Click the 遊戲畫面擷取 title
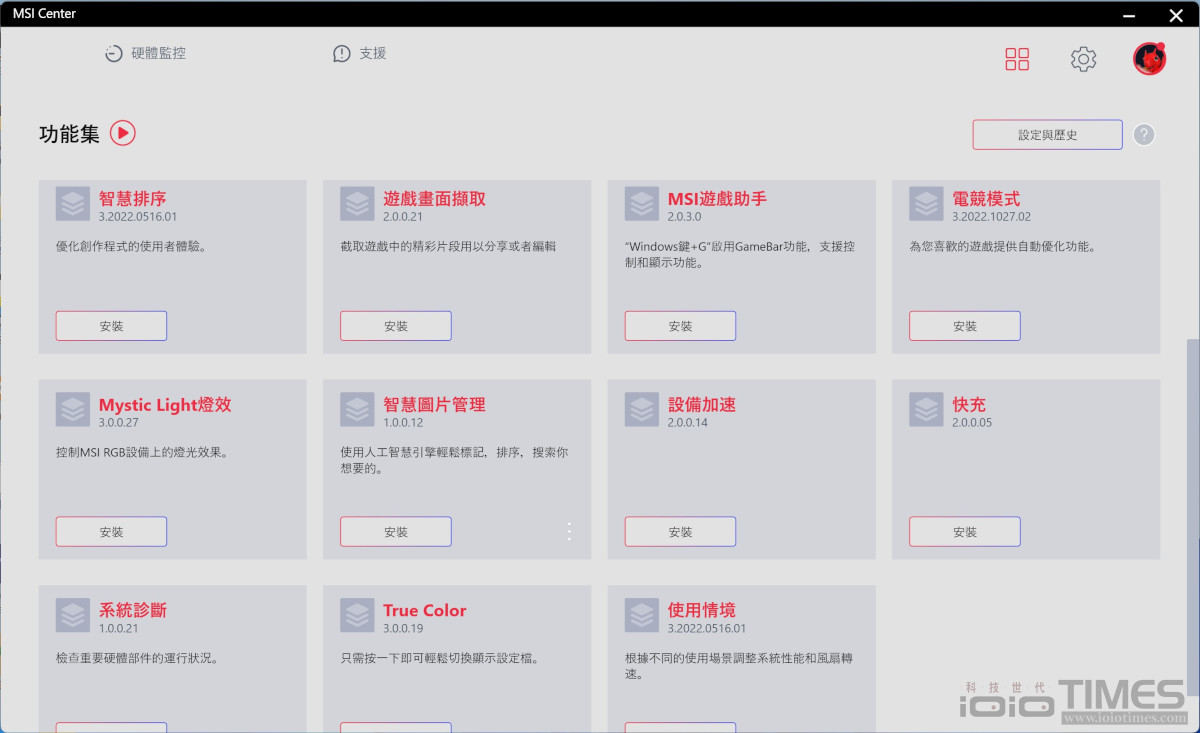Screen dimensions: 1200x733 point(434,199)
